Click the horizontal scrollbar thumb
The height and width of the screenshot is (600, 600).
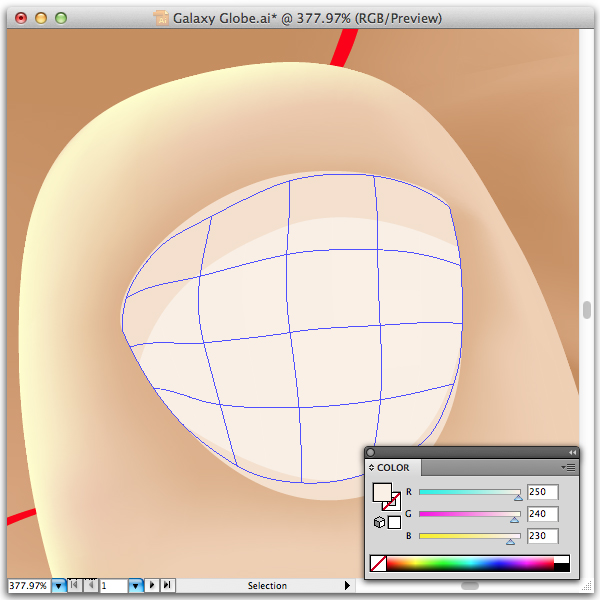470,585
